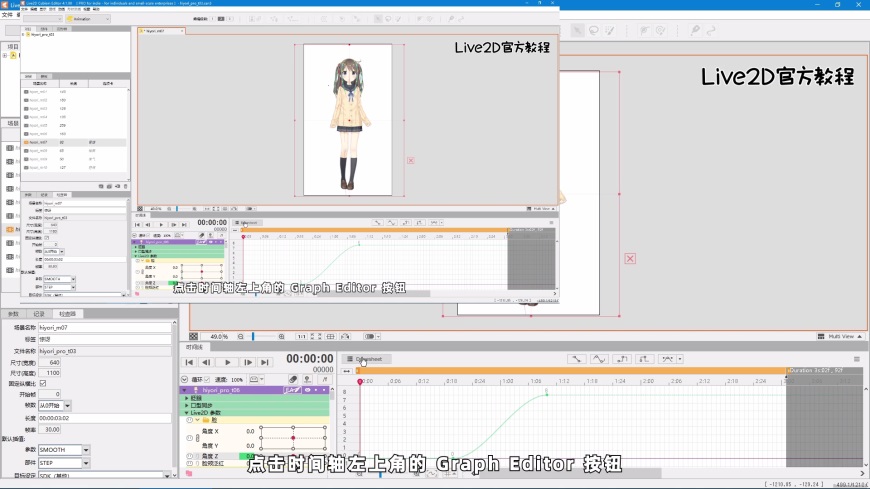Click the stamp icon beside the eraser
The height and width of the screenshot is (489, 870).
(307, 380)
